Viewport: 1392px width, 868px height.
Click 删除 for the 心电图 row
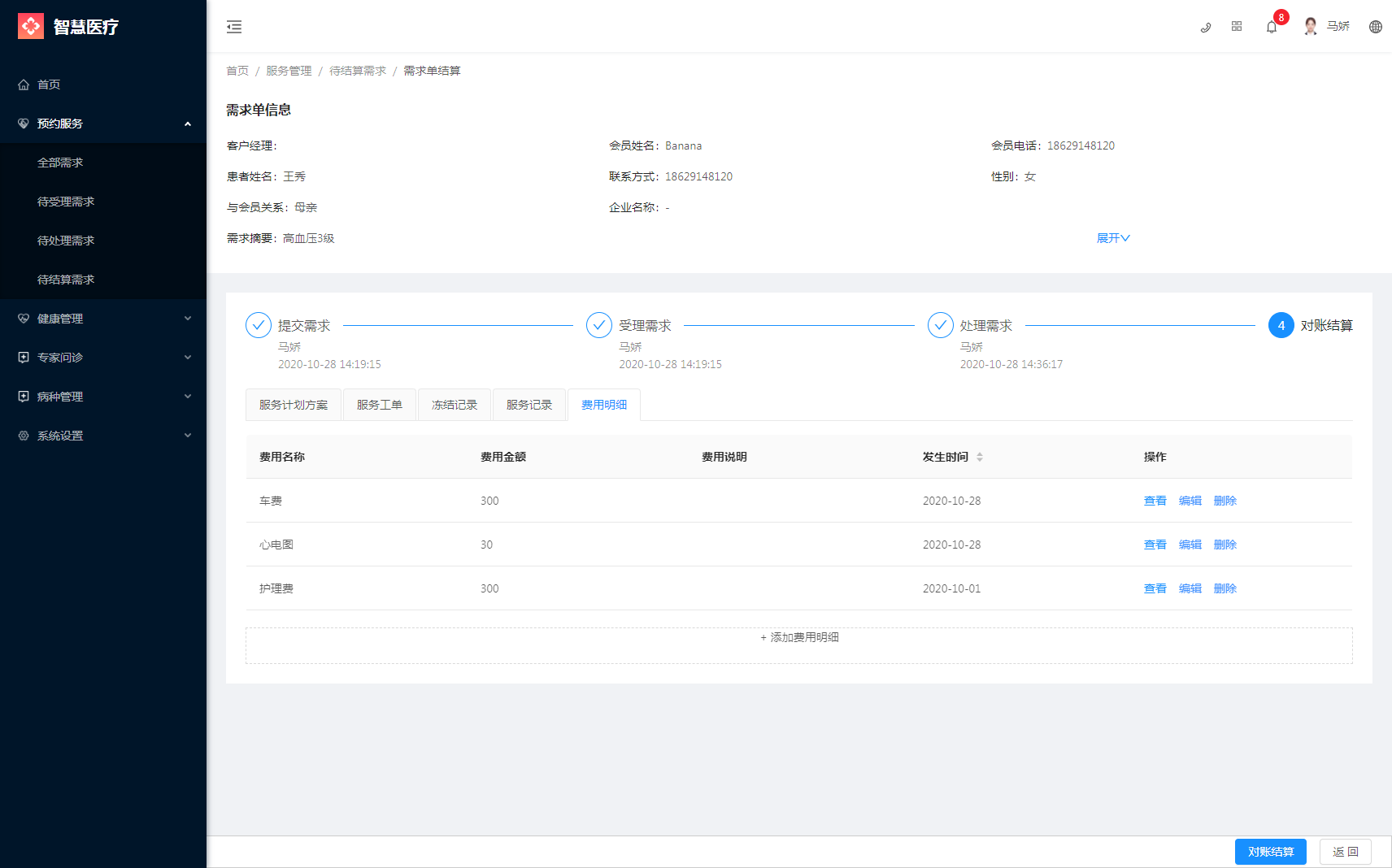click(x=1225, y=545)
